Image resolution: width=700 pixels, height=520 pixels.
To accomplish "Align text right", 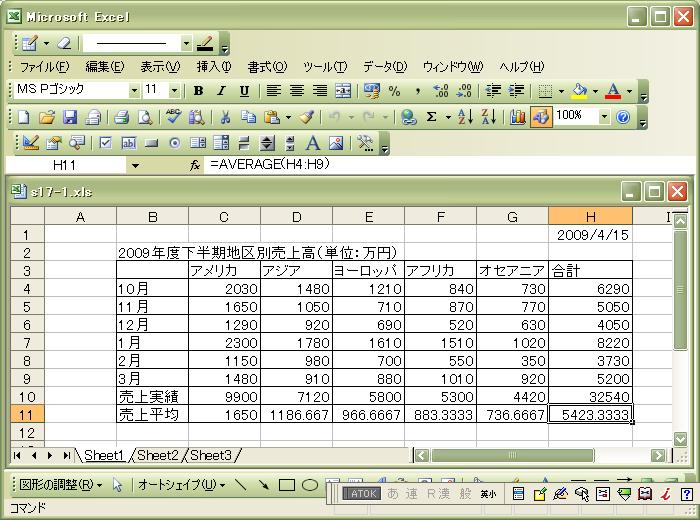I will 319,91.
